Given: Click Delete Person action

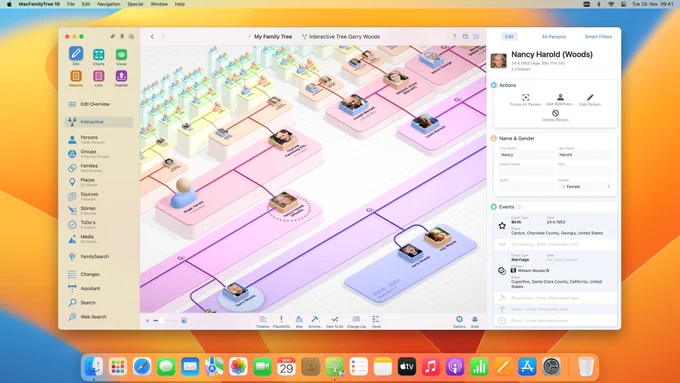Looking at the screenshot, I should tap(555, 115).
